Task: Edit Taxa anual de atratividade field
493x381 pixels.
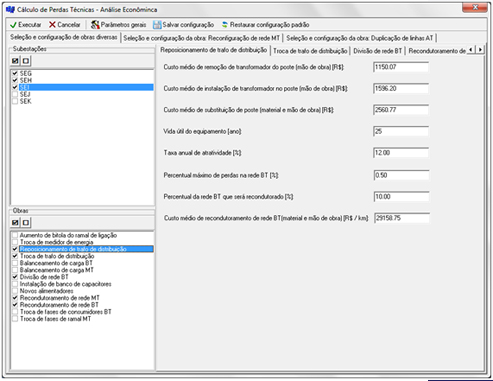Action: (401, 153)
